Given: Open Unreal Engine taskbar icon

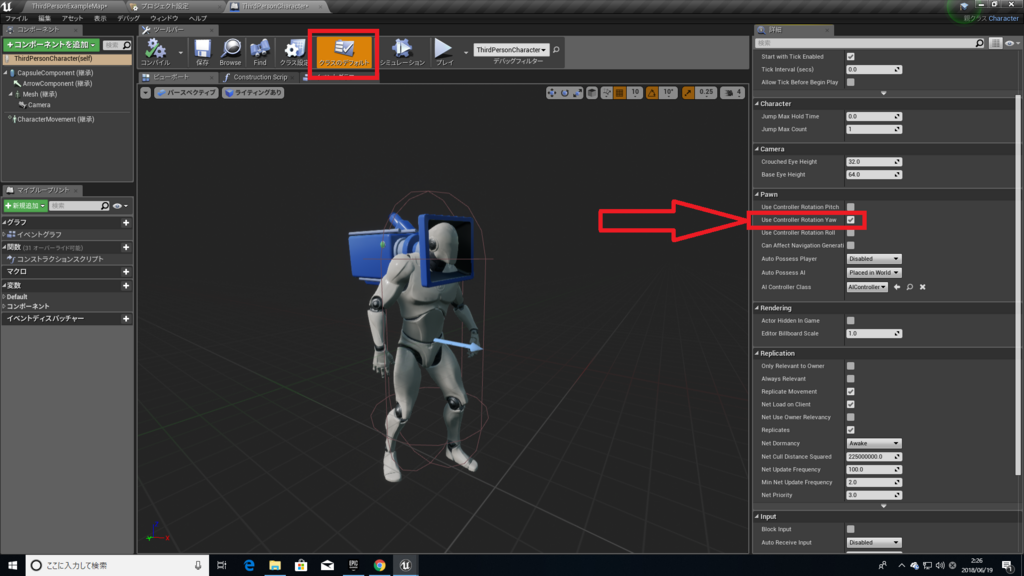Looking at the screenshot, I should point(406,565).
